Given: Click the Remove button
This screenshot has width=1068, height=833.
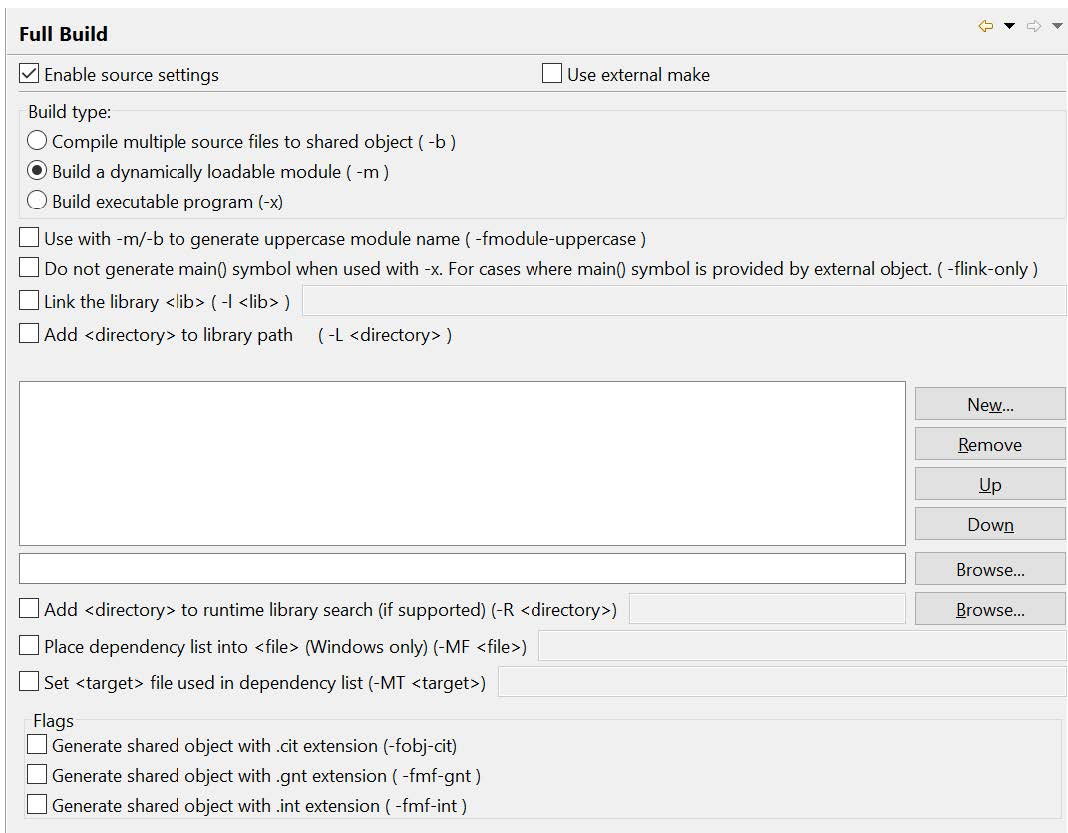Looking at the screenshot, I should coord(990,445).
